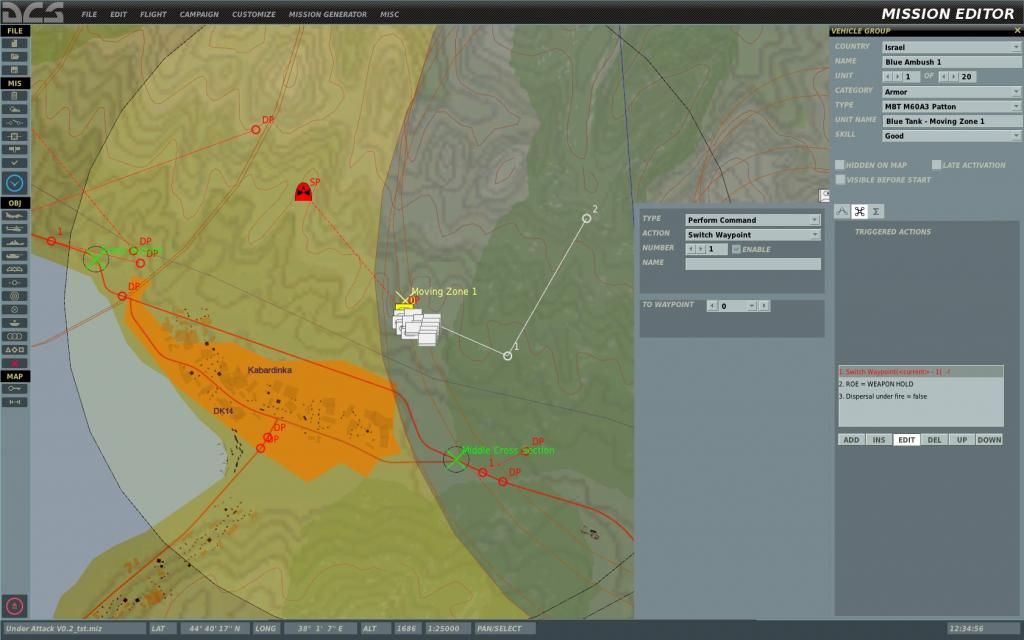Select the ROE = WEAPON HOLD action entry
1024x640 pixels.
coord(880,384)
